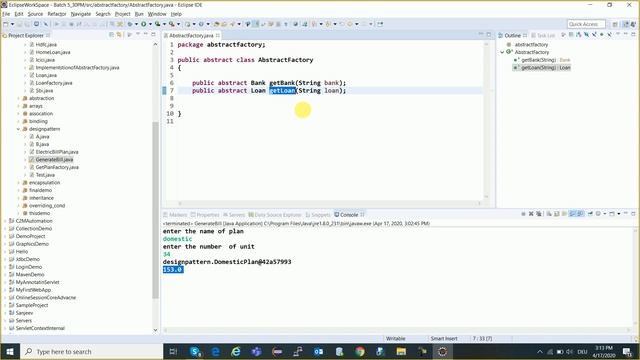Collapse the designpattern package node

pos(18,129)
